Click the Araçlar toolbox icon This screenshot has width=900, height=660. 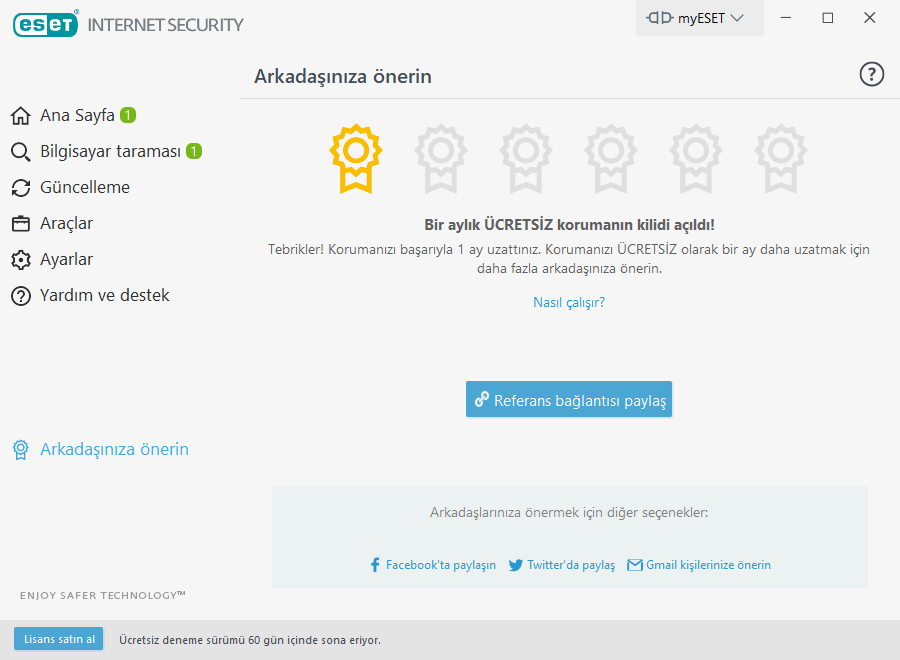click(x=21, y=223)
